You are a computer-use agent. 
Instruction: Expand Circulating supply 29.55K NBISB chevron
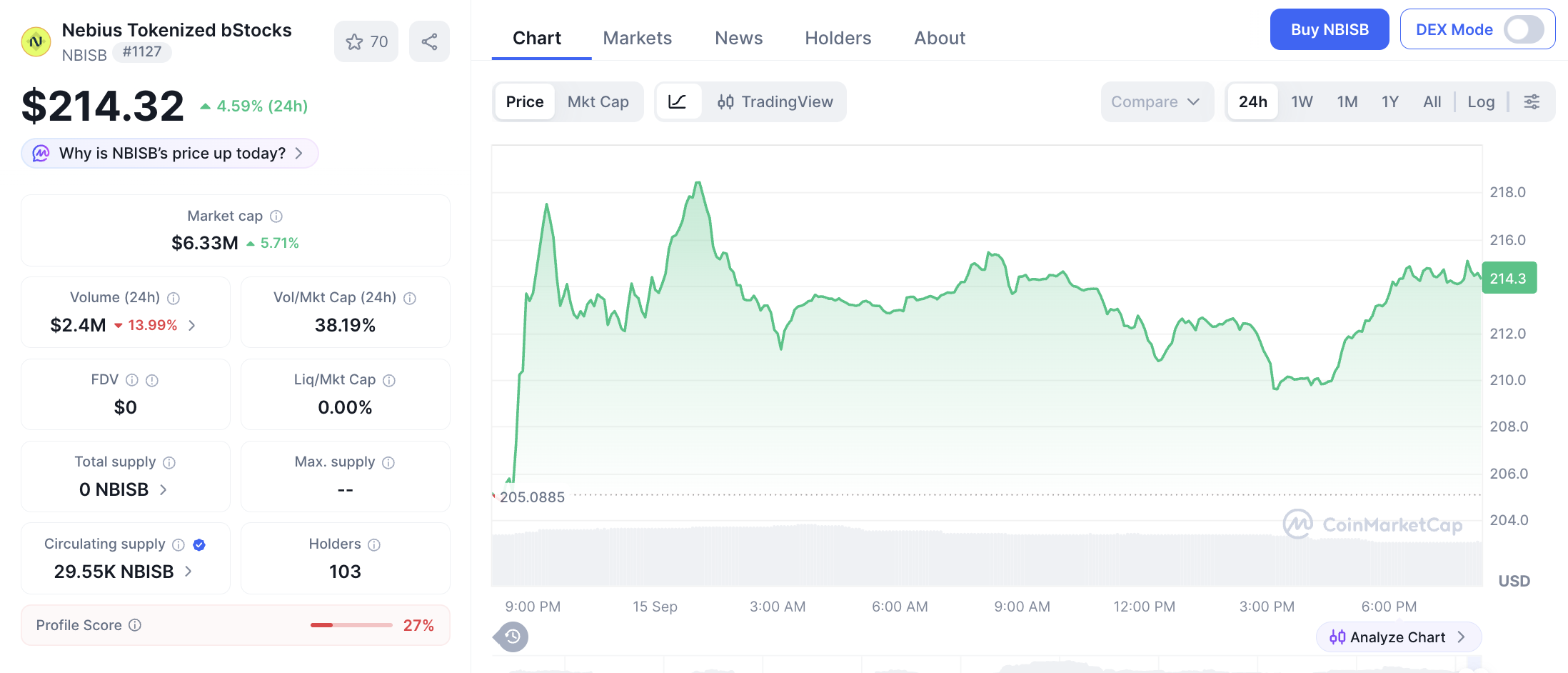point(189,572)
